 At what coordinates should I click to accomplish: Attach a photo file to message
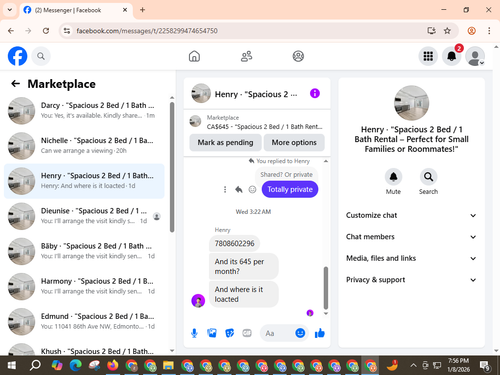(212, 333)
